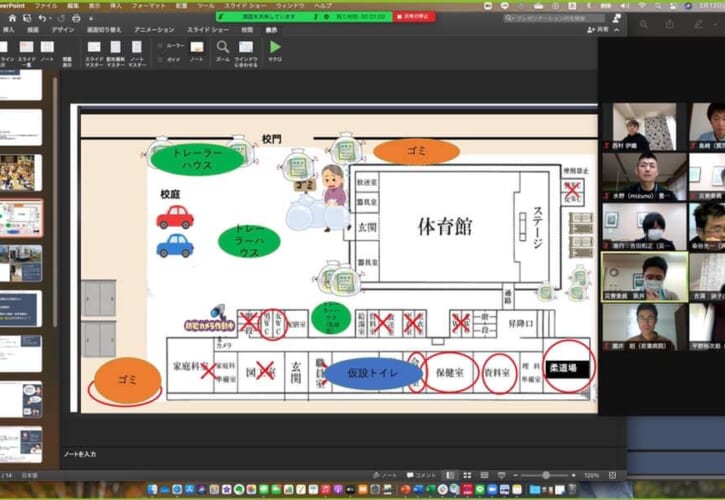Open the フォーマット menu
The image size is (725, 500).
click(x=148, y=6)
